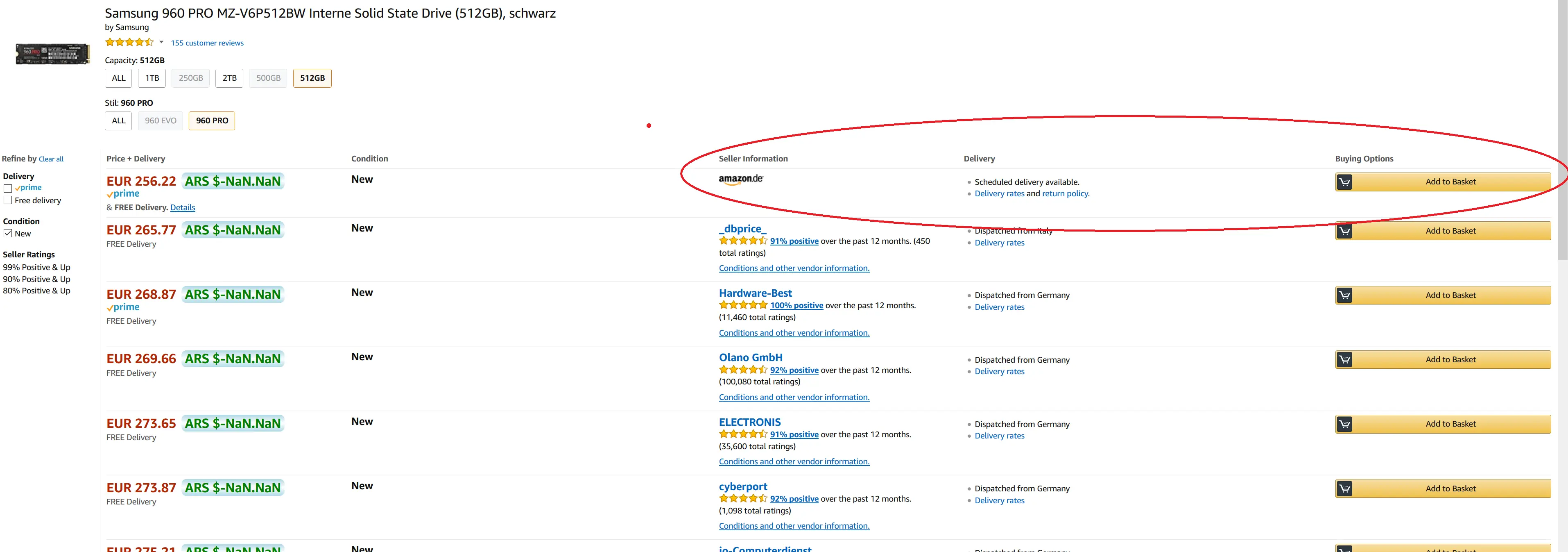This screenshot has height=552, width=1568.
Task: Check the Free delivery filter
Action: [8, 200]
